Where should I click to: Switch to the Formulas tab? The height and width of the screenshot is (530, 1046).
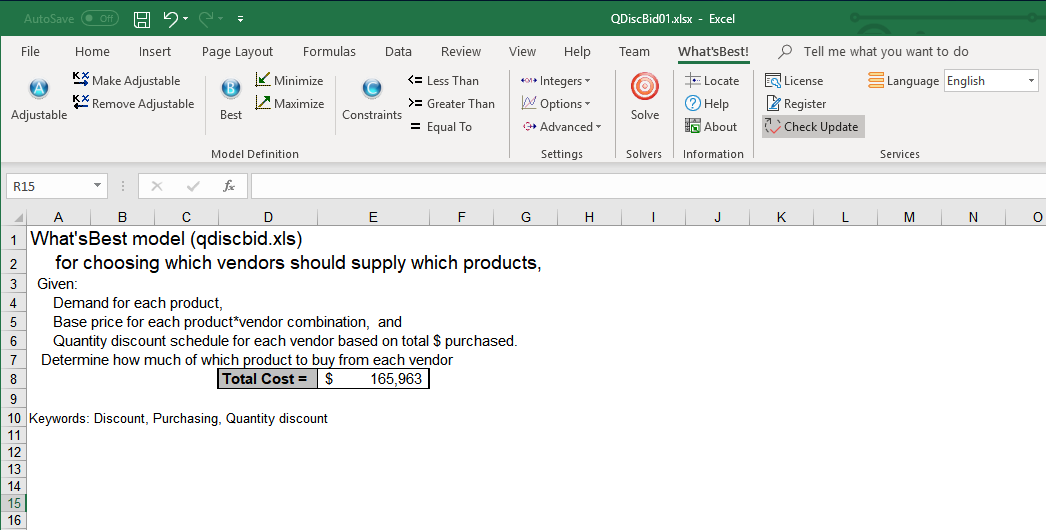329,51
